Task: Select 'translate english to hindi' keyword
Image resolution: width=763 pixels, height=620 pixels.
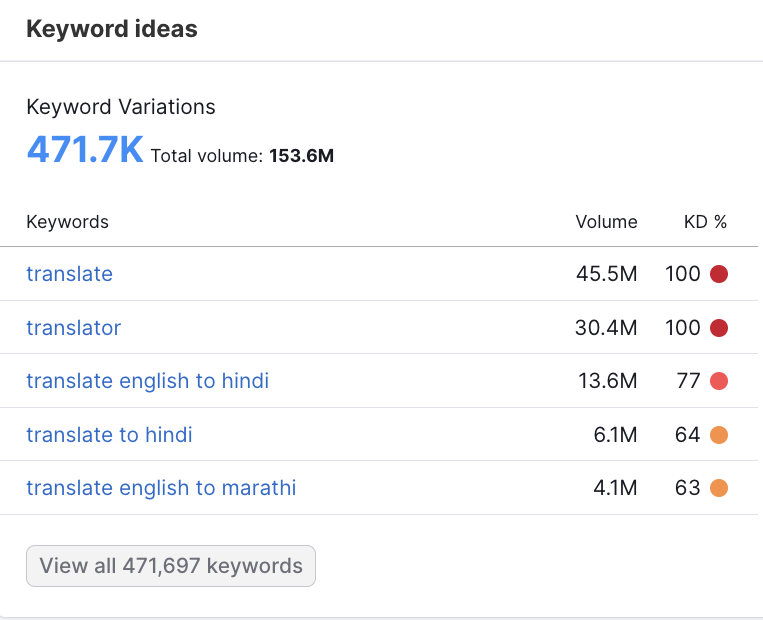Action: (147, 381)
